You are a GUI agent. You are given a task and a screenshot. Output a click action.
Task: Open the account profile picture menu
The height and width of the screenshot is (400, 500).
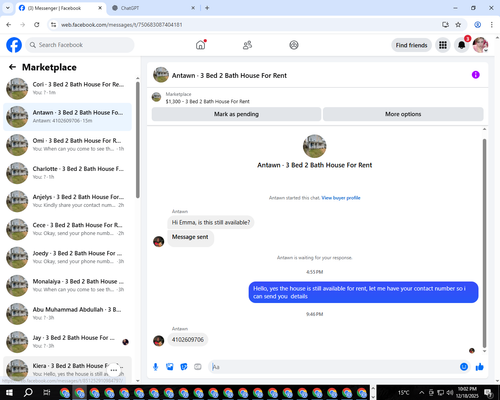[x=480, y=45]
